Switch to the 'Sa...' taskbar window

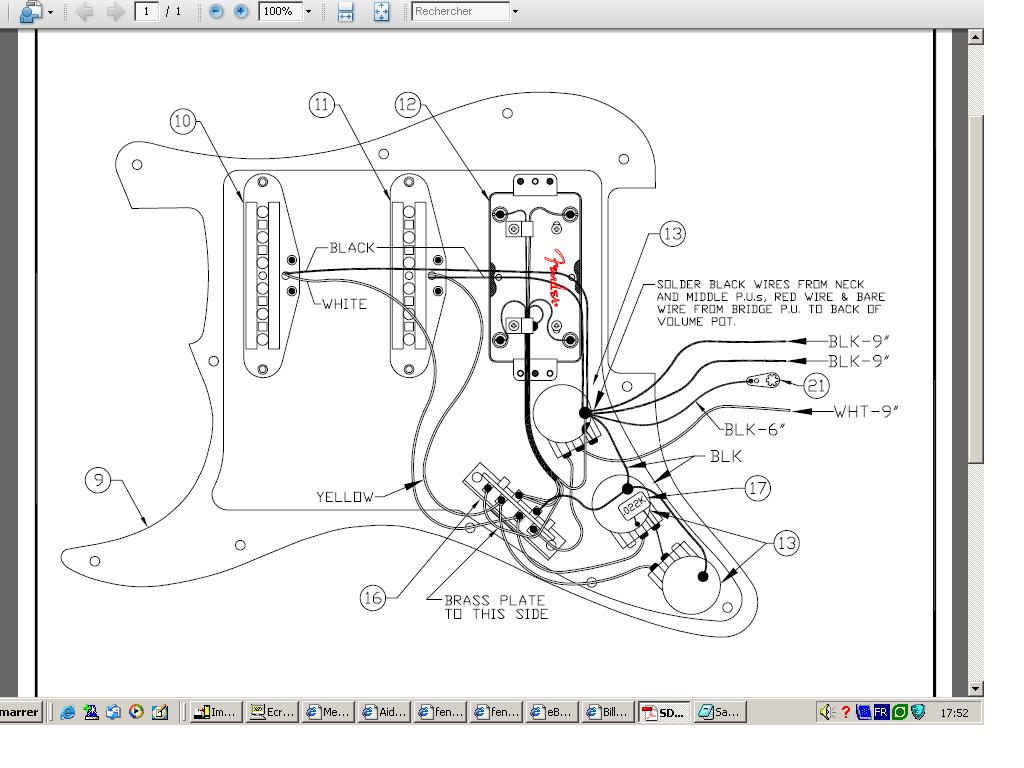coord(720,712)
